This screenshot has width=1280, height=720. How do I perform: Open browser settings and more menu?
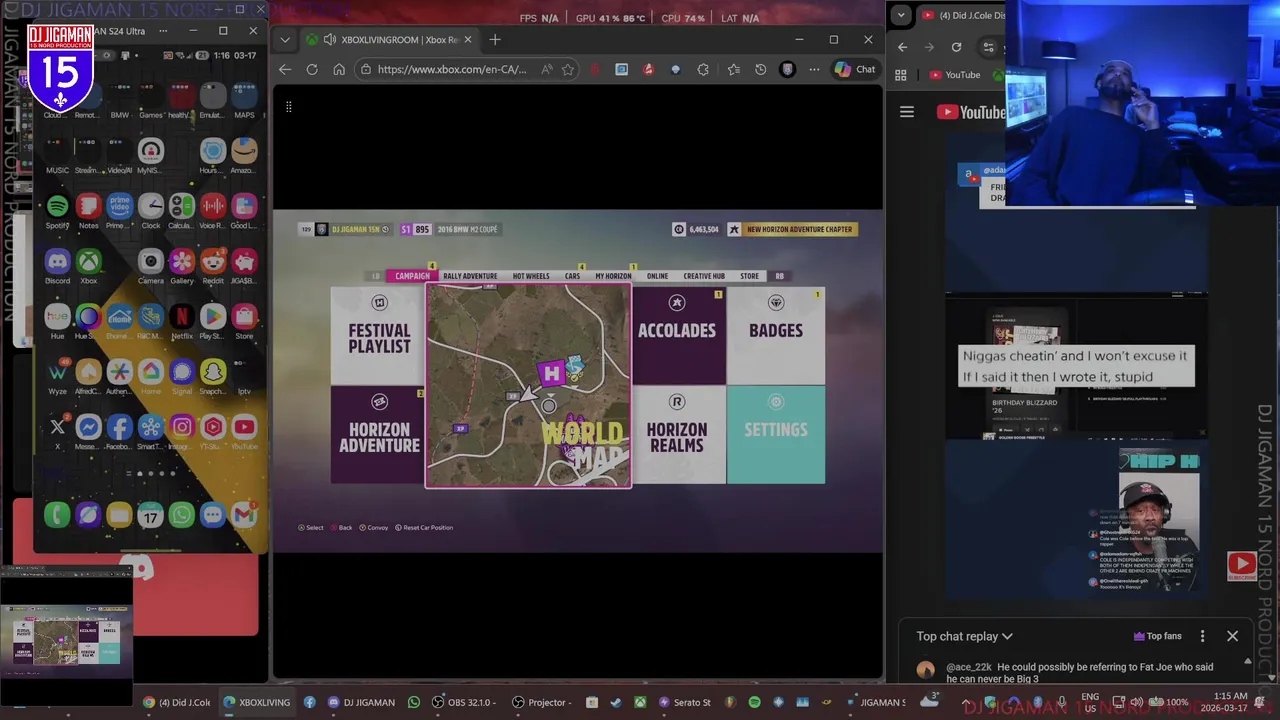(x=814, y=69)
